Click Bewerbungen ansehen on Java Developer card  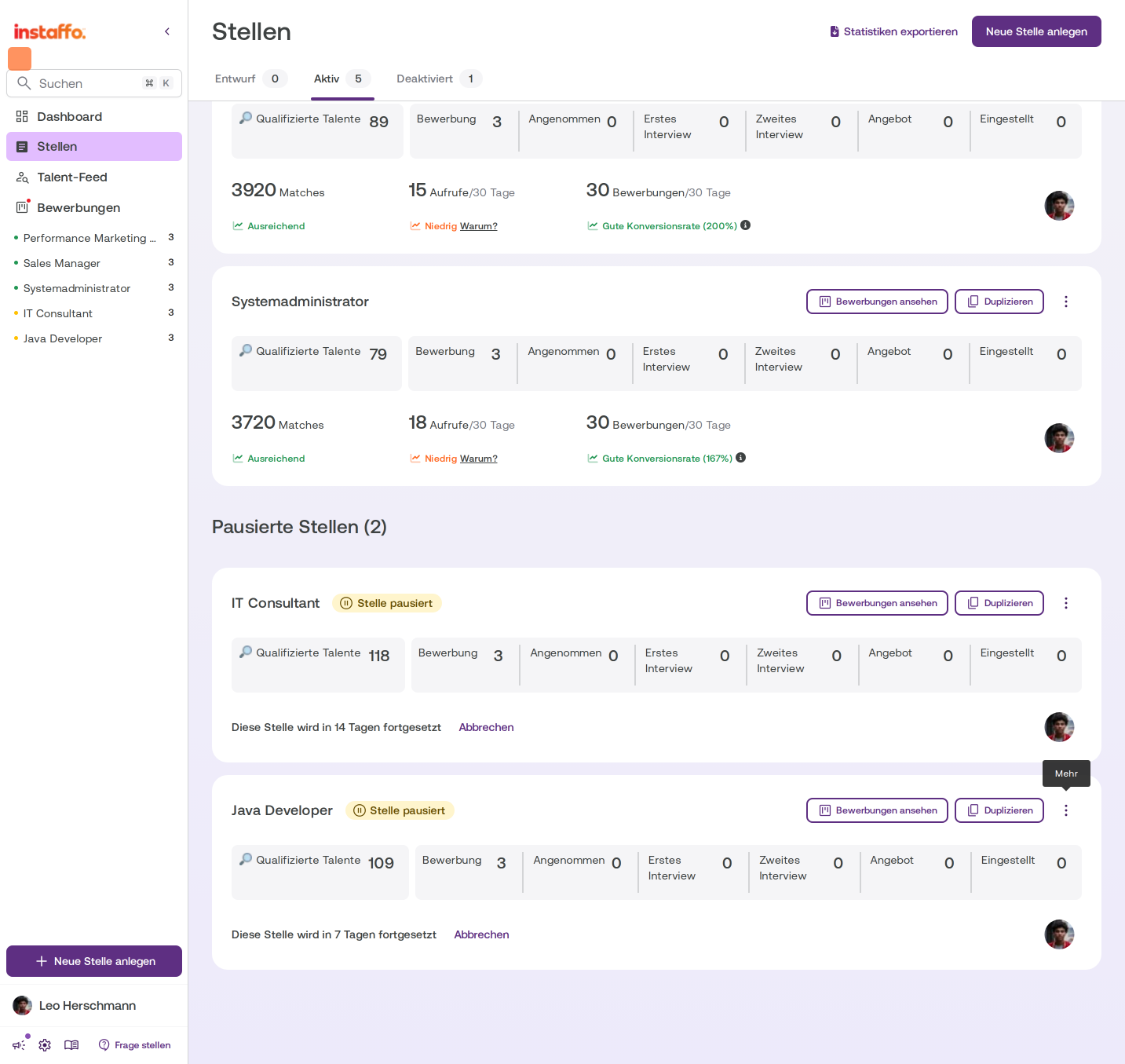(877, 810)
